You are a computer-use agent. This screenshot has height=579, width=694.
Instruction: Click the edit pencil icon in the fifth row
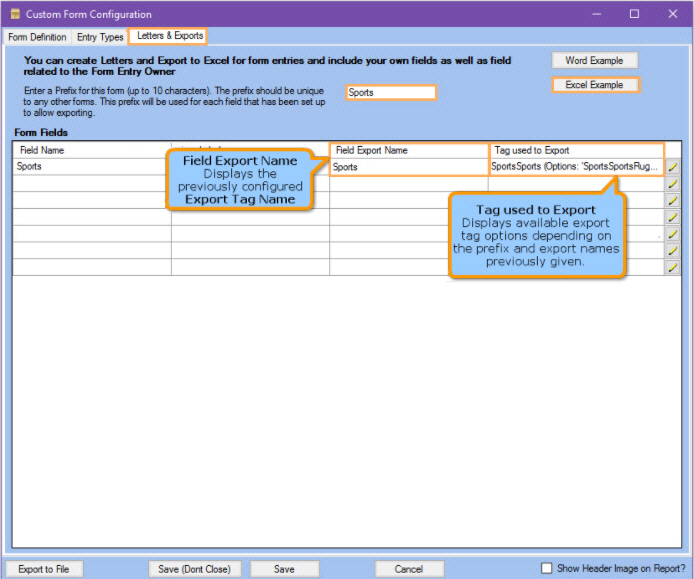[x=673, y=234]
